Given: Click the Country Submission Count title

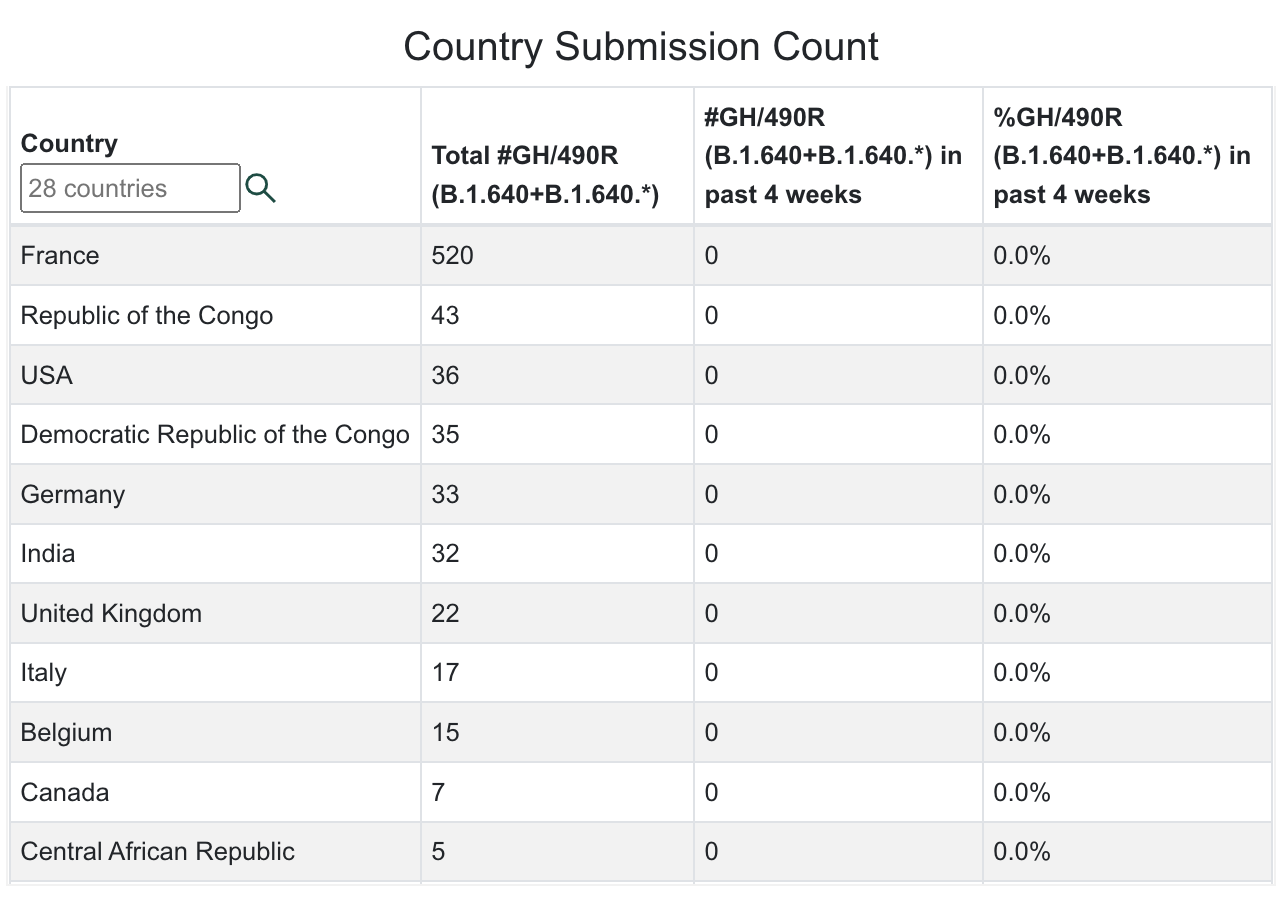Looking at the screenshot, I should coord(641,47).
